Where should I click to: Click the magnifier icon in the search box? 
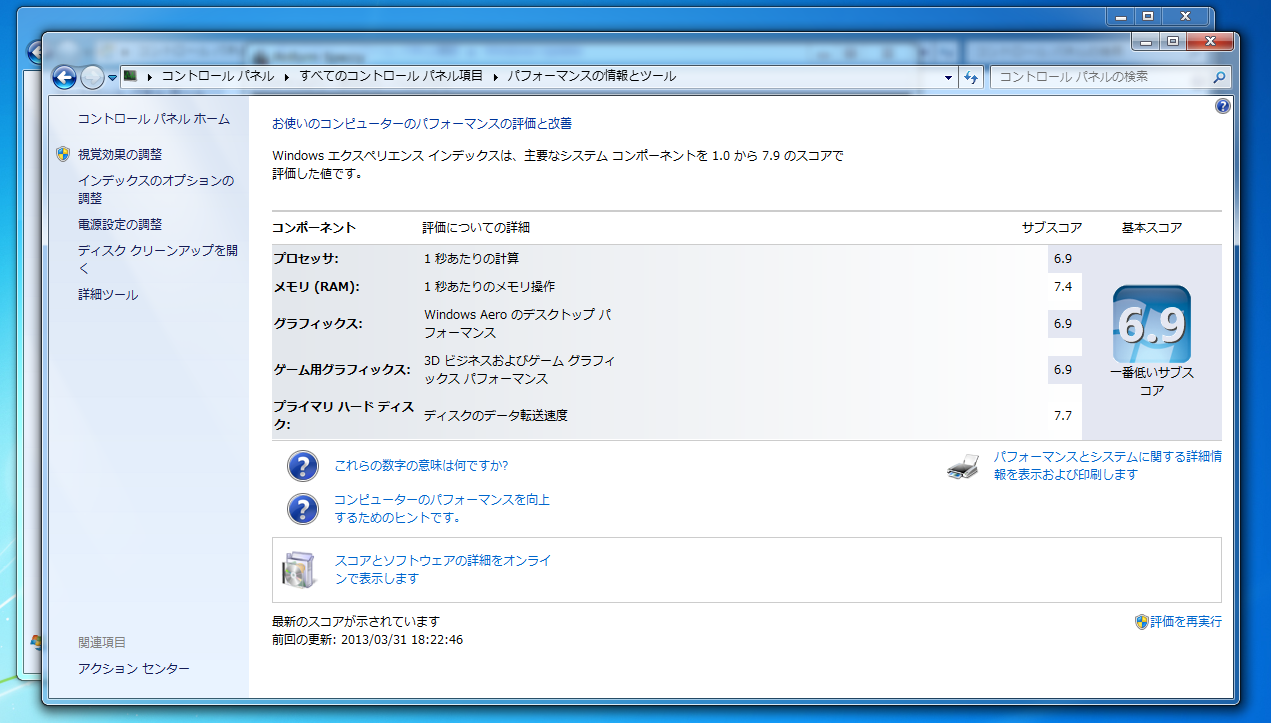tap(1218, 77)
